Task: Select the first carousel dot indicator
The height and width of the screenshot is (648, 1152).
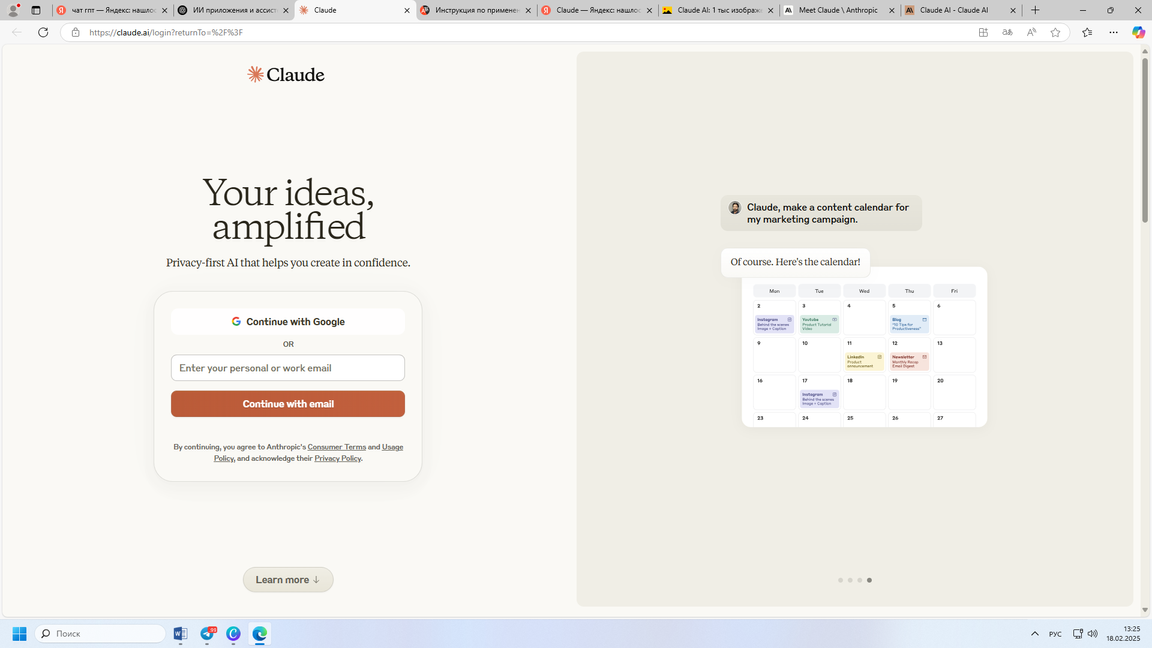Action: pos(840,580)
